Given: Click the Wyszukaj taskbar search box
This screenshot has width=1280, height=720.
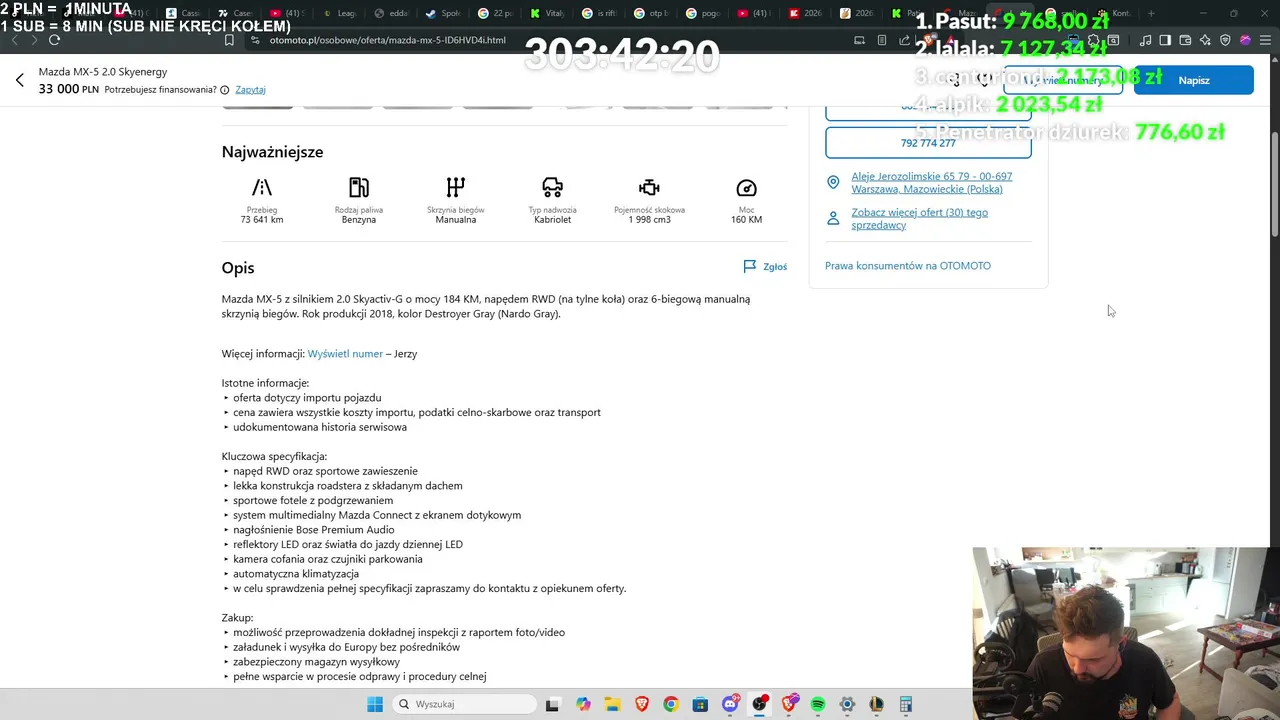Looking at the screenshot, I should click(x=464, y=704).
